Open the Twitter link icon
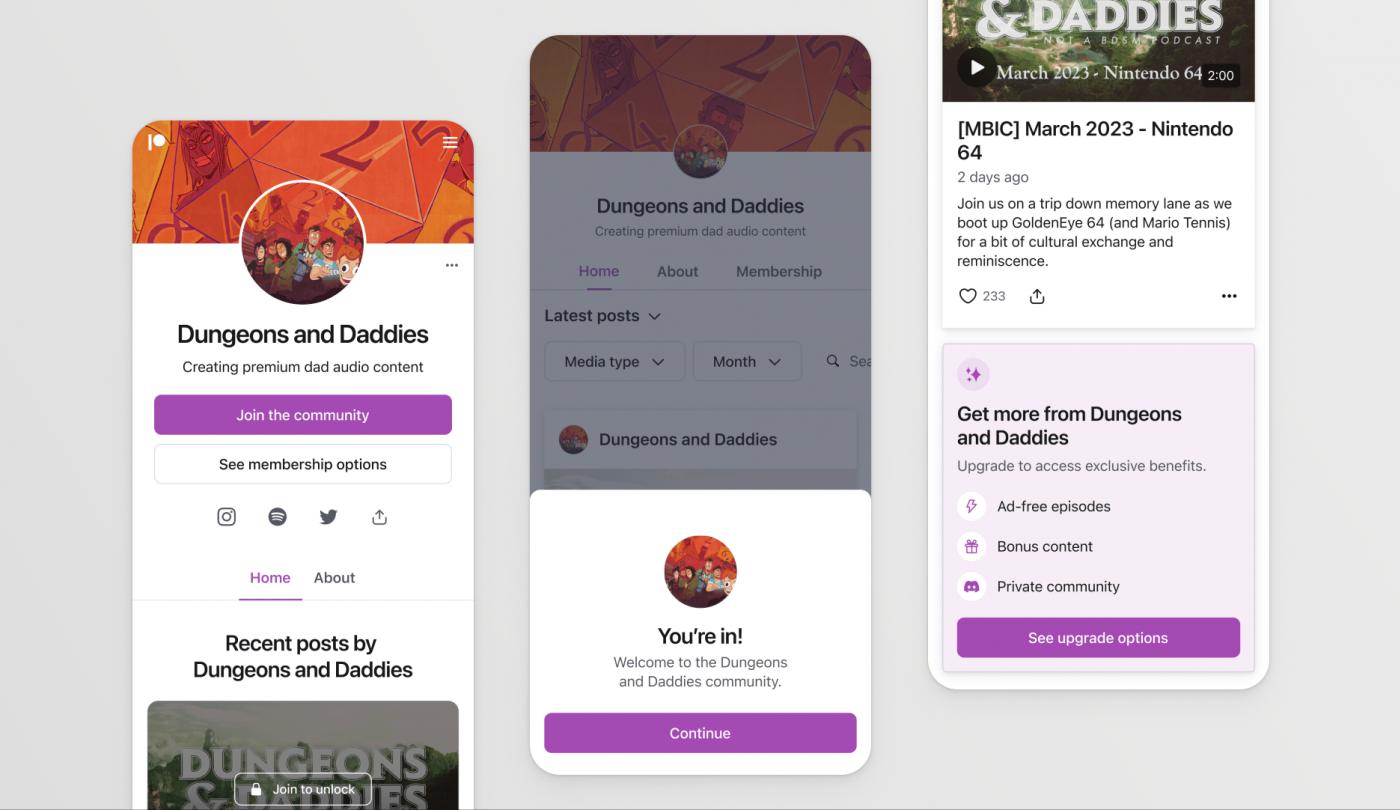The image size is (1400, 810). point(328,517)
